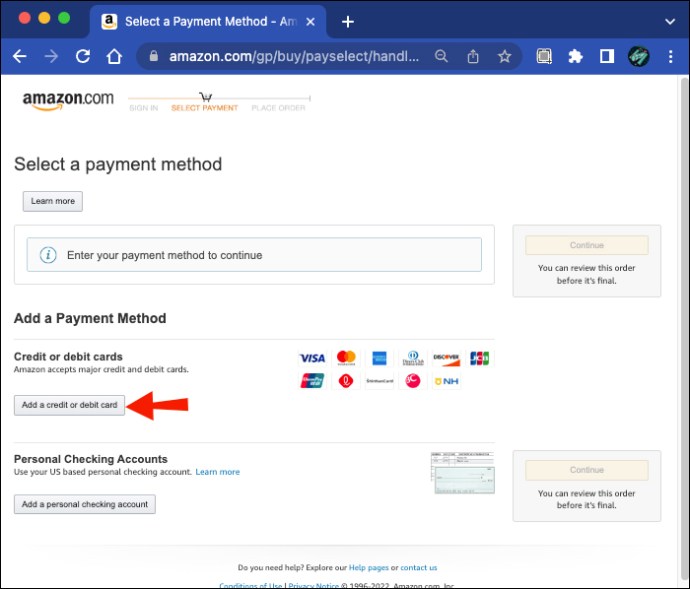
Task: Click the lock icon in address bar
Action: coord(154,56)
